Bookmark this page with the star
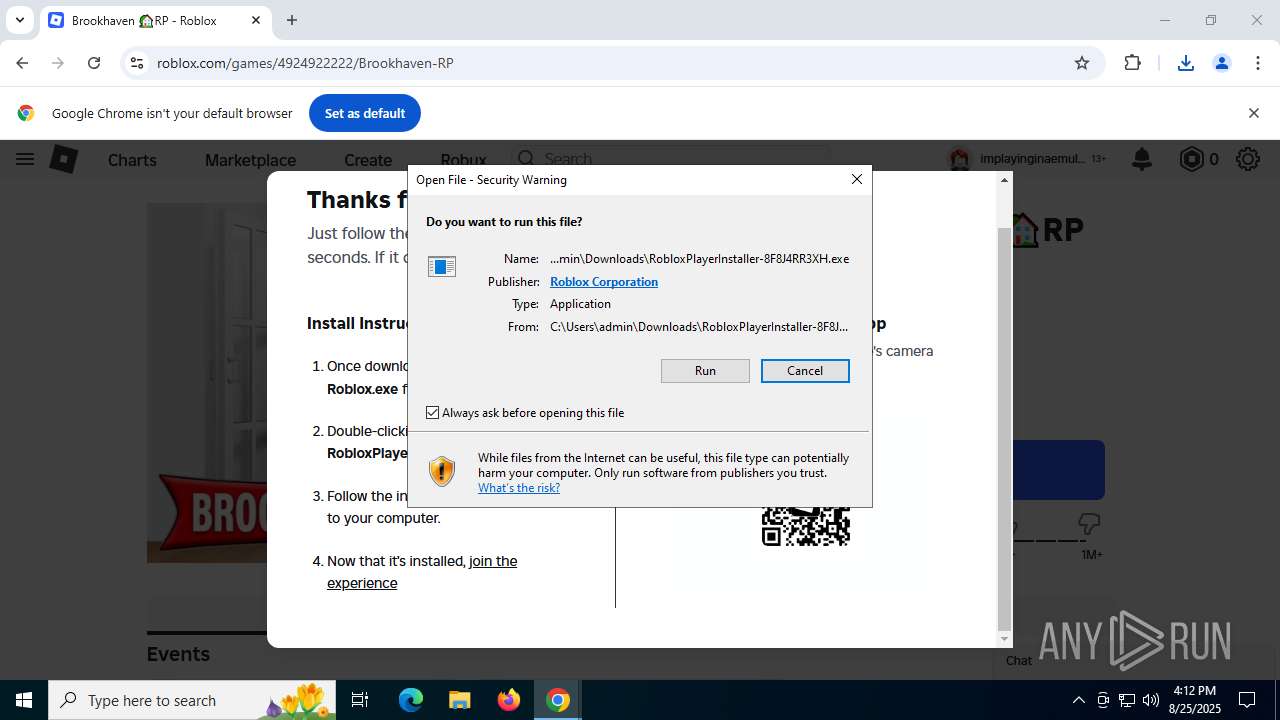1280x720 pixels. (1082, 63)
